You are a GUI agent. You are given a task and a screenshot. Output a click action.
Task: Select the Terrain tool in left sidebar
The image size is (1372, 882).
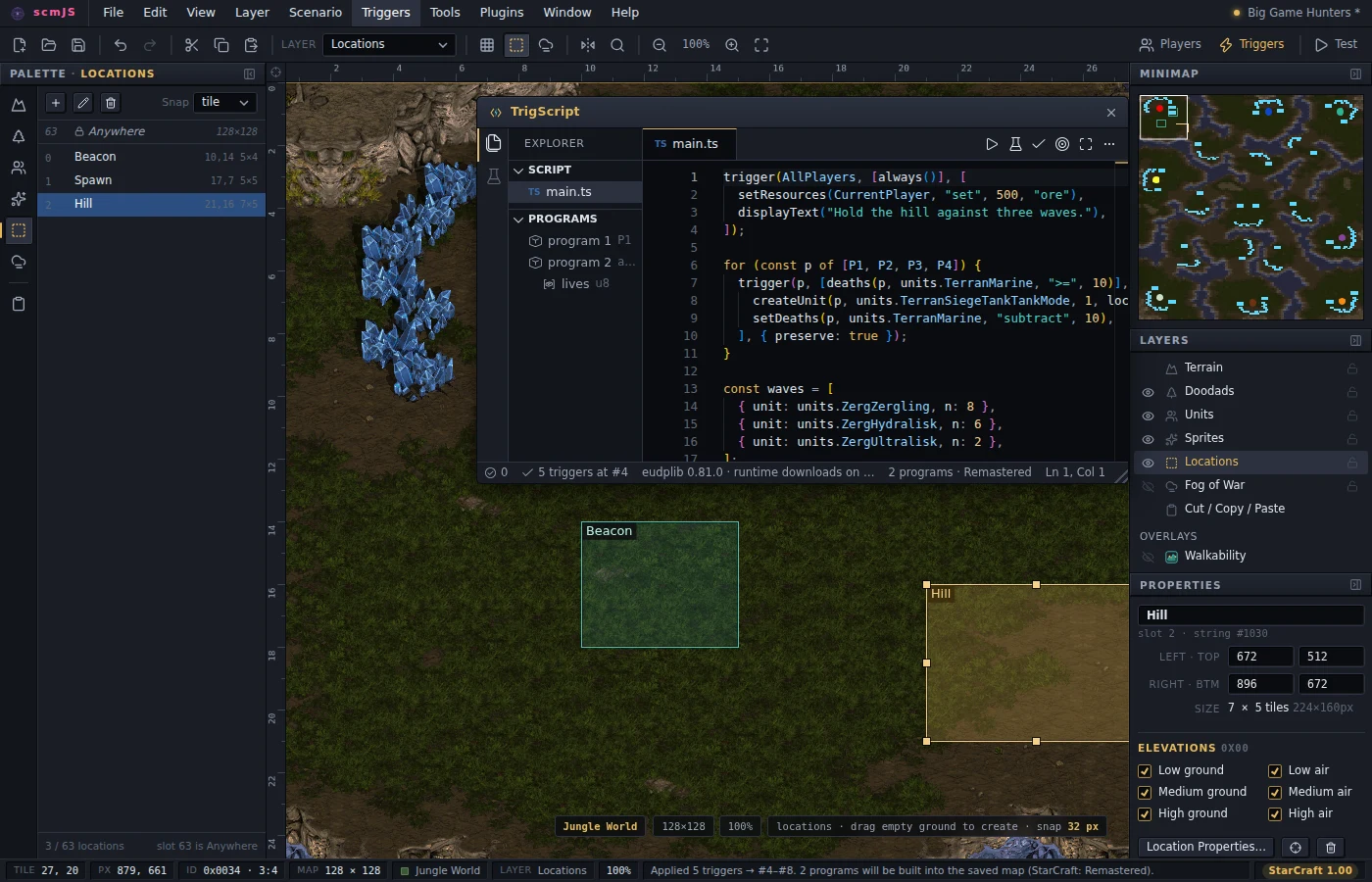(x=19, y=105)
